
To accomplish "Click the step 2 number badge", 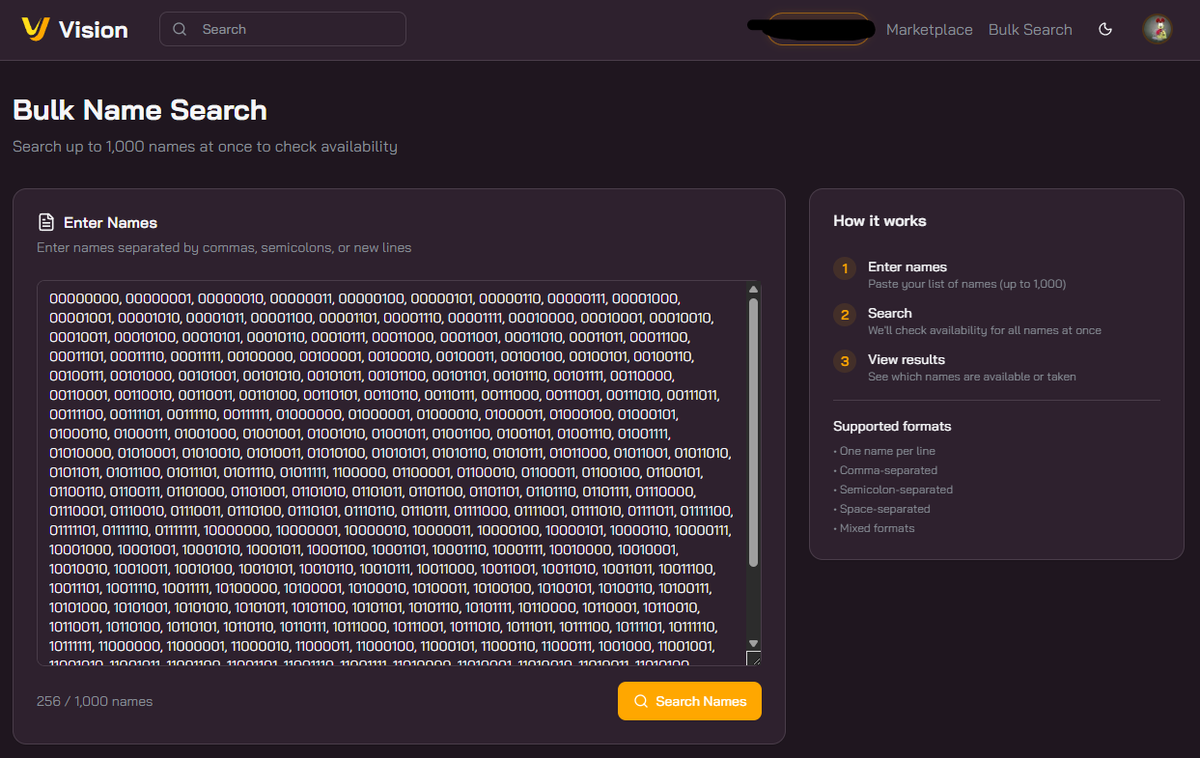I will [845, 315].
